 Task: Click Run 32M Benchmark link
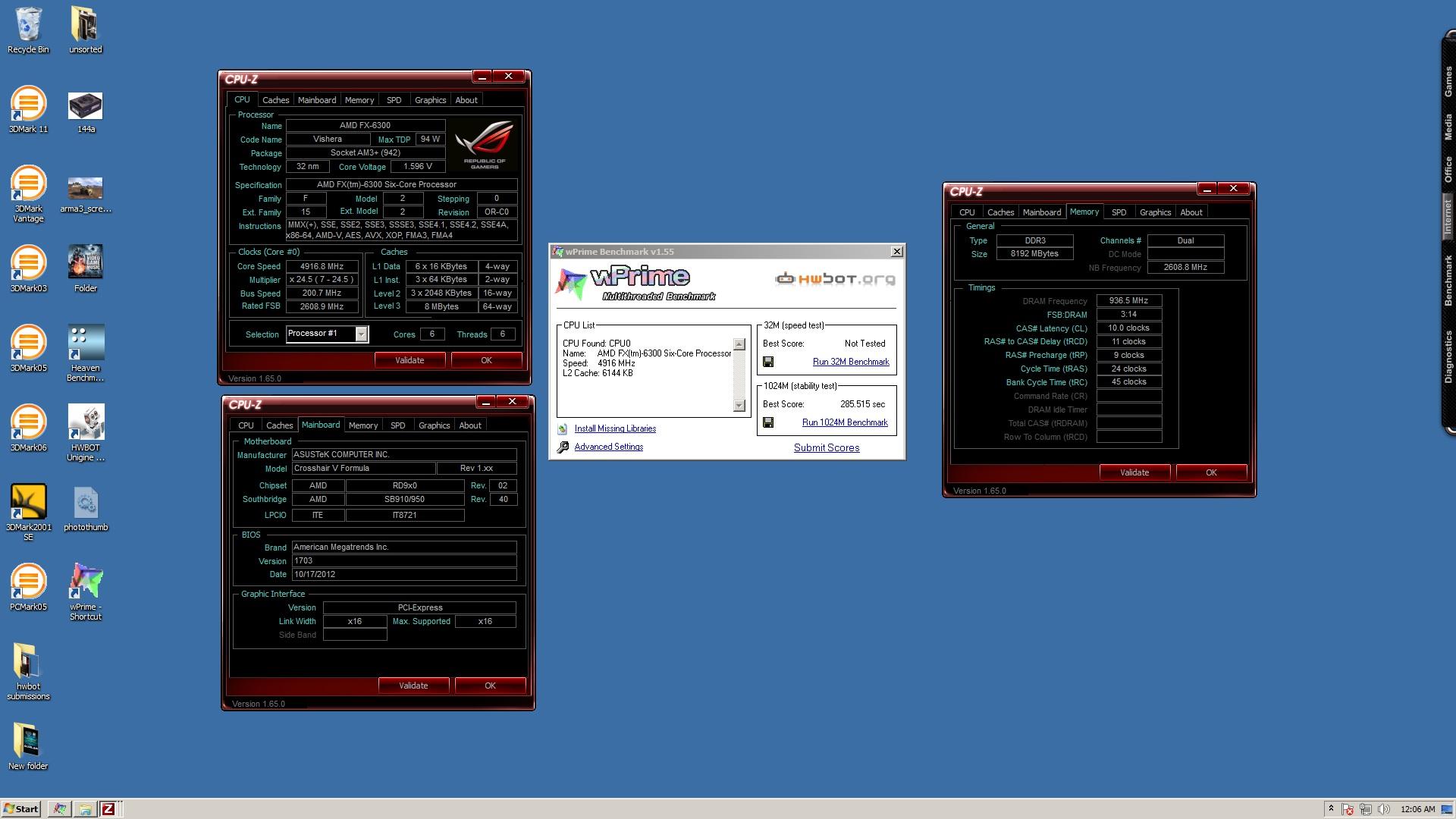tap(851, 362)
